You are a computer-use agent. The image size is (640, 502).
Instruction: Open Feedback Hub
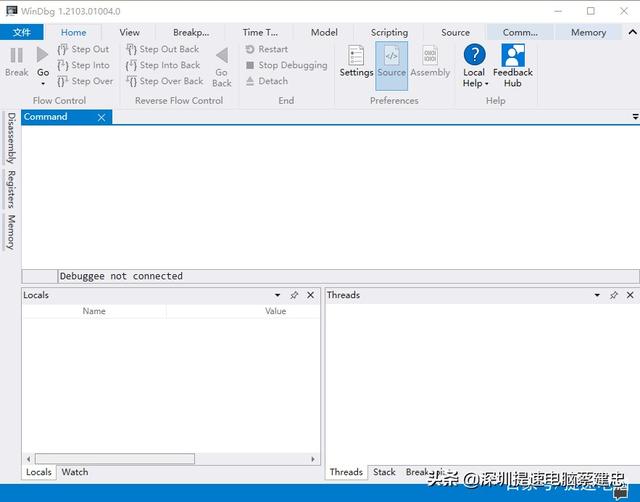pyautogui.click(x=513, y=65)
